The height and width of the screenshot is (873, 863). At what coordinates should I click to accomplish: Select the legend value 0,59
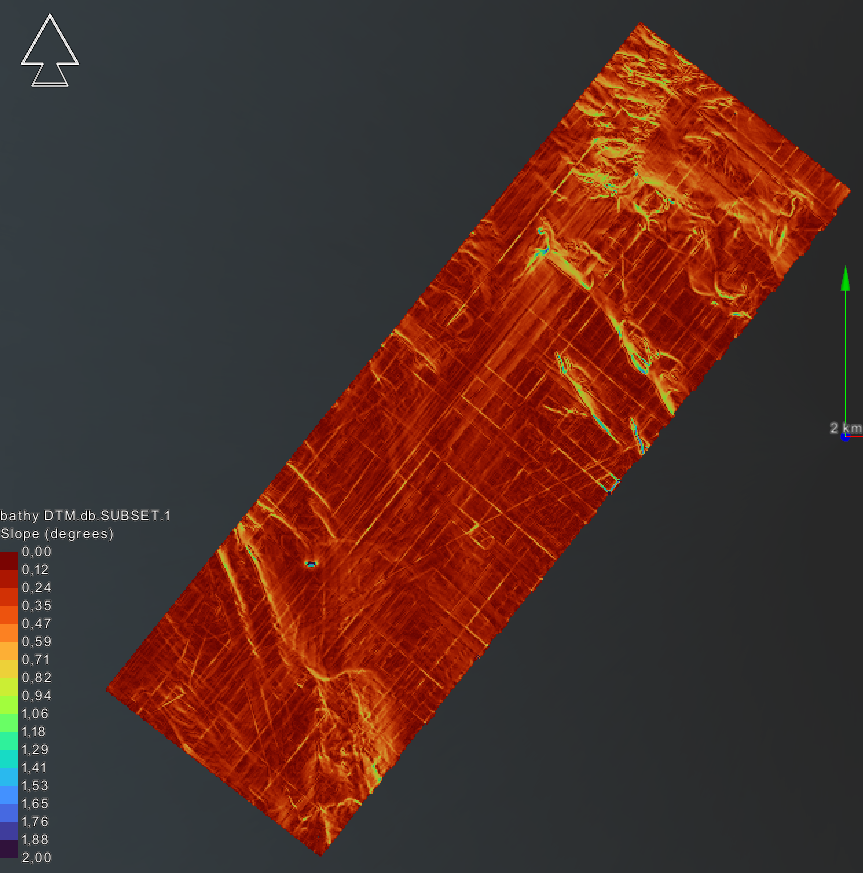[36, 641]
